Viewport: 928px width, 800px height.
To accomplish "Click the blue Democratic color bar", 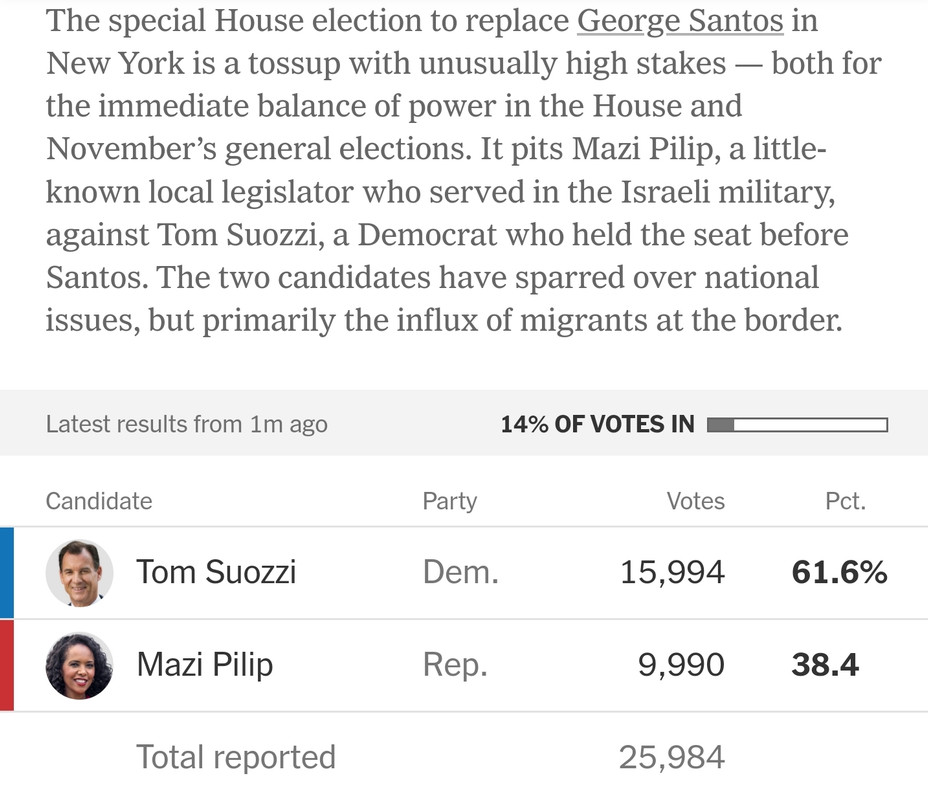I will point(7,573).
